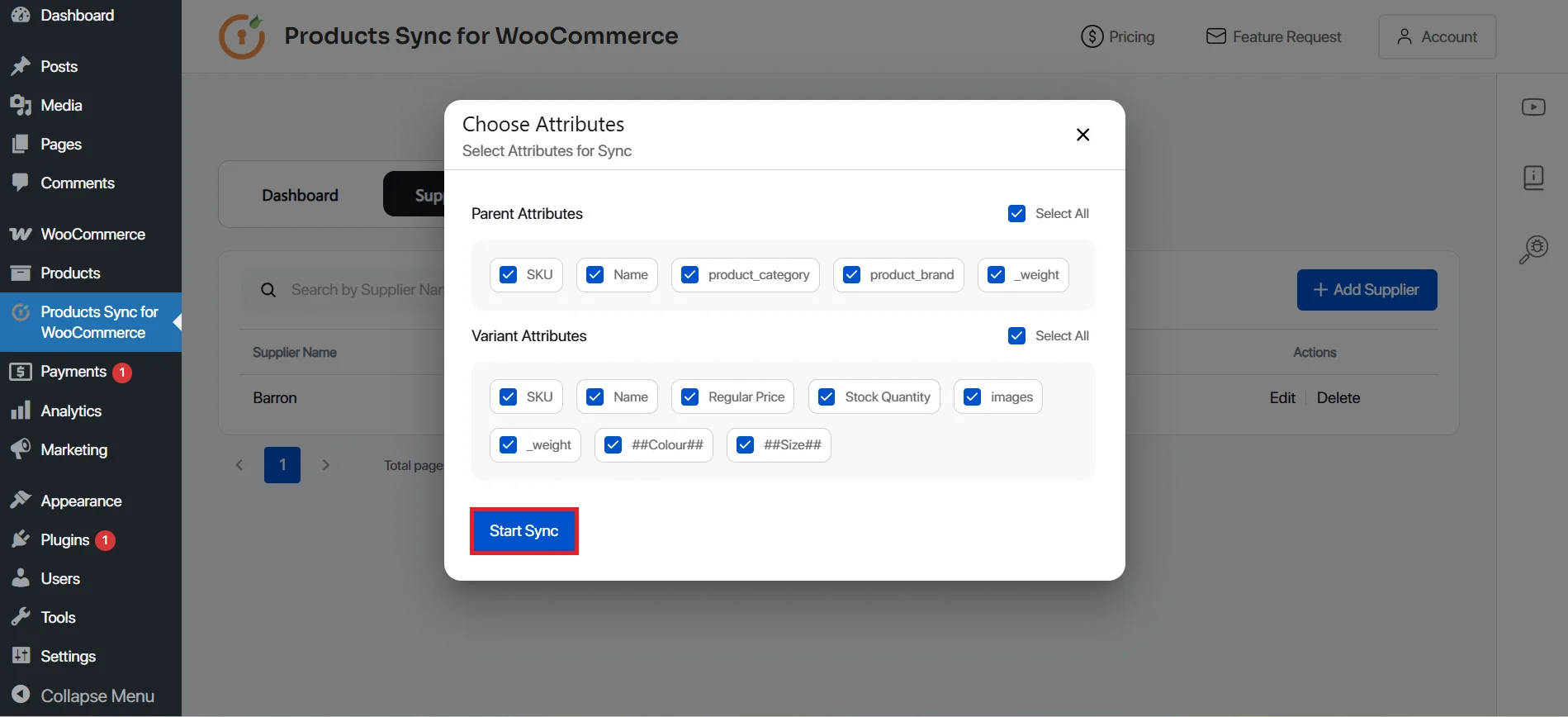1568x717 pixels.
Task: Uncheck Stock Quantity attribute
Action: click(827, 397)
